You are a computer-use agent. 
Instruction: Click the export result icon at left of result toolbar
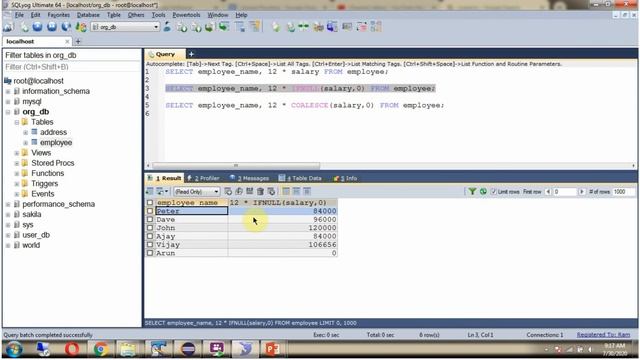[150, 191]
